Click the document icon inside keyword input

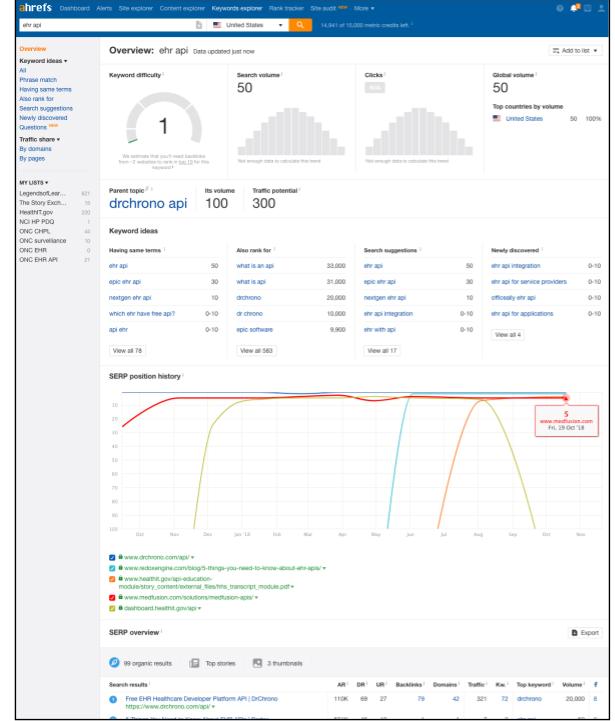point(199,25)
